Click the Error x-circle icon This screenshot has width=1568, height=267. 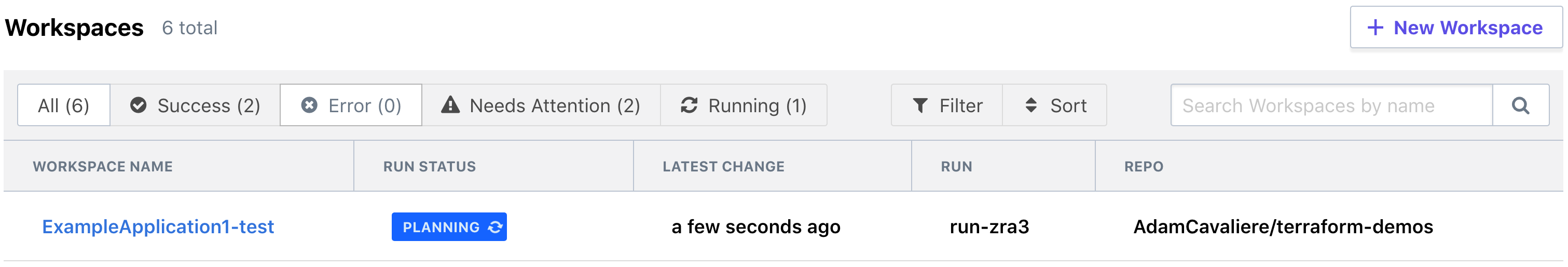(x=309, y=105)
